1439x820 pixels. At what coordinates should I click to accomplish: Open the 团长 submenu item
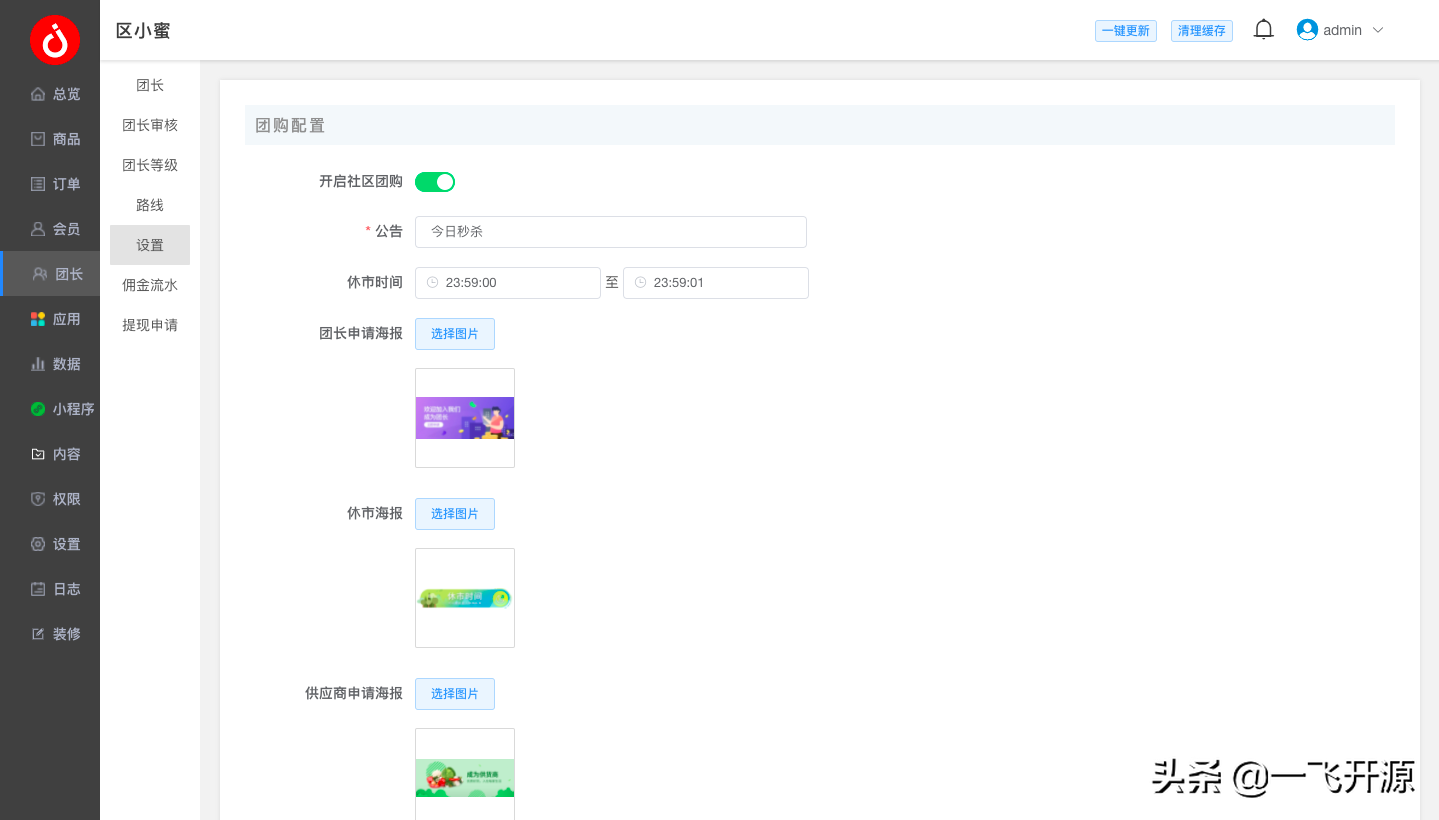tap(150, 85)
